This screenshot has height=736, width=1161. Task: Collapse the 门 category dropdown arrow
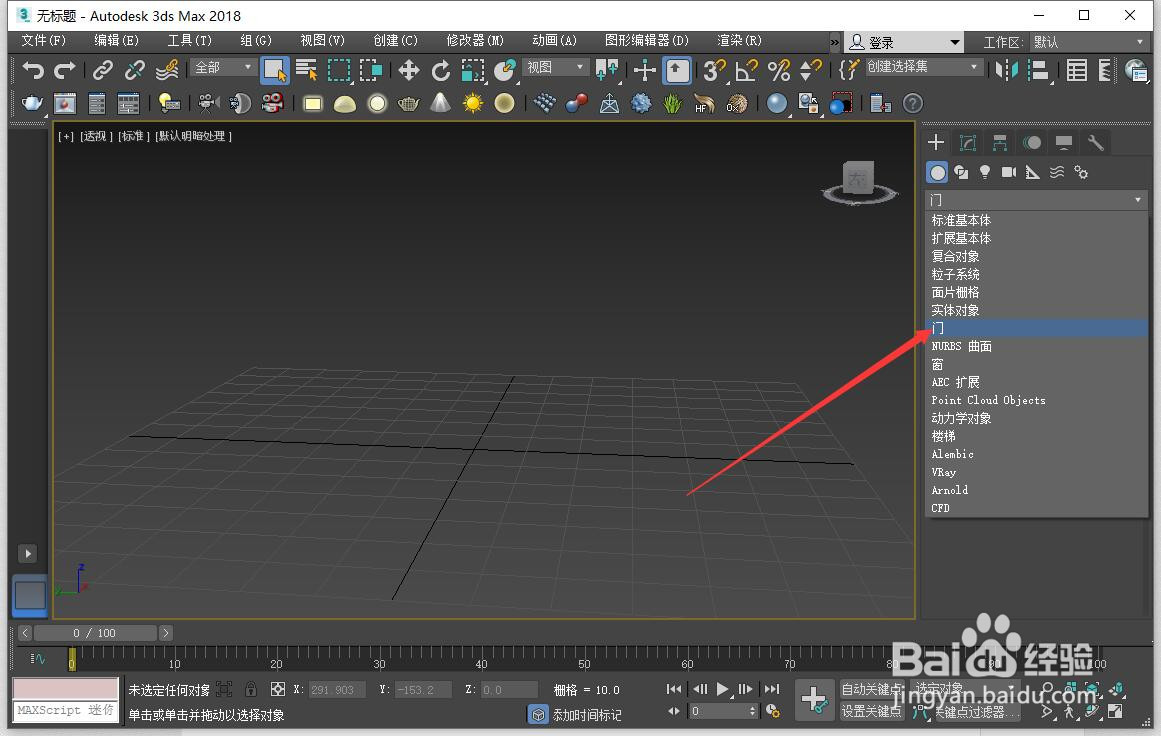click(x=1137, y=200)
